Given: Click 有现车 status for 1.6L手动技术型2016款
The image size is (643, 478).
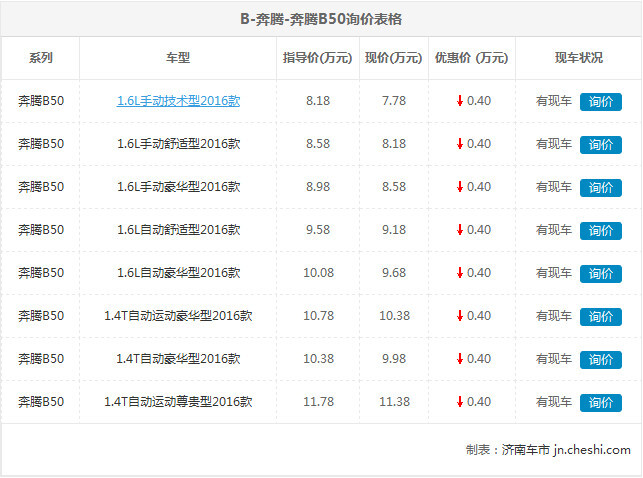Looking at the screenshot, I should click(x=554, y=101).
